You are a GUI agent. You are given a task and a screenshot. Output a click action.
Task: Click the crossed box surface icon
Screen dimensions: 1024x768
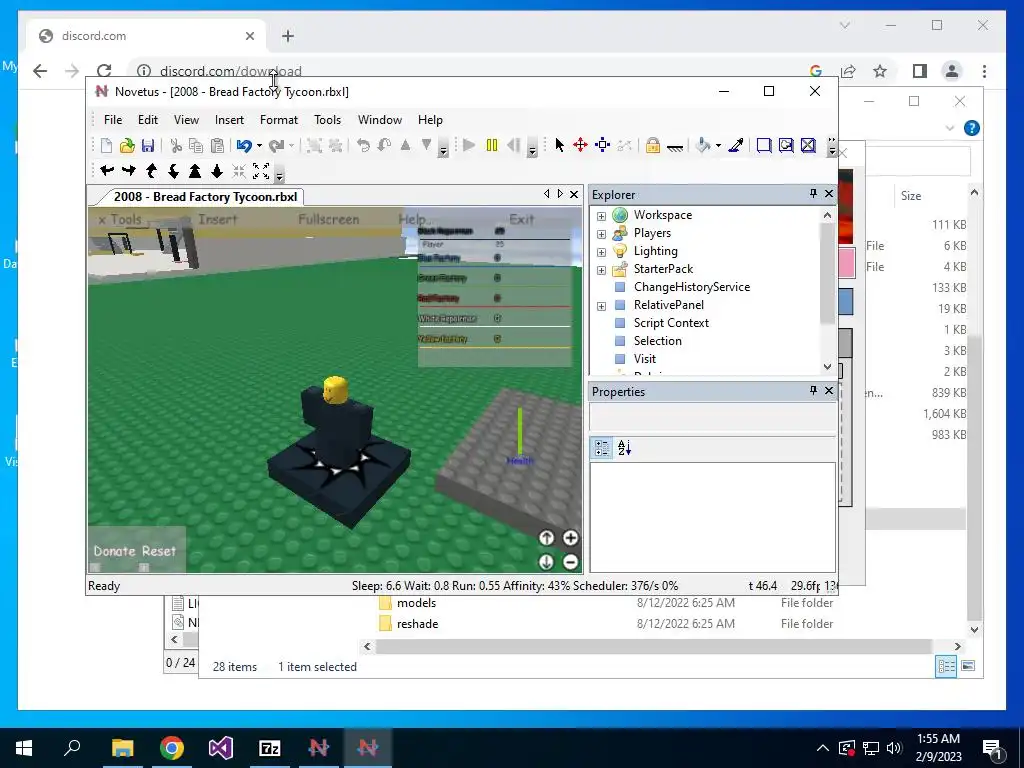(808, 145)
